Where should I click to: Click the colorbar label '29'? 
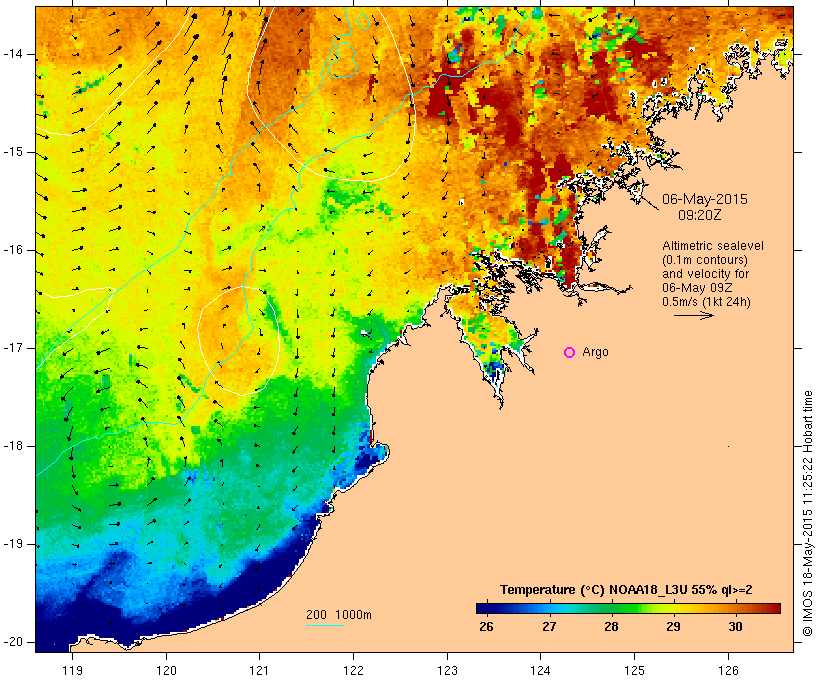coord(673,627)
